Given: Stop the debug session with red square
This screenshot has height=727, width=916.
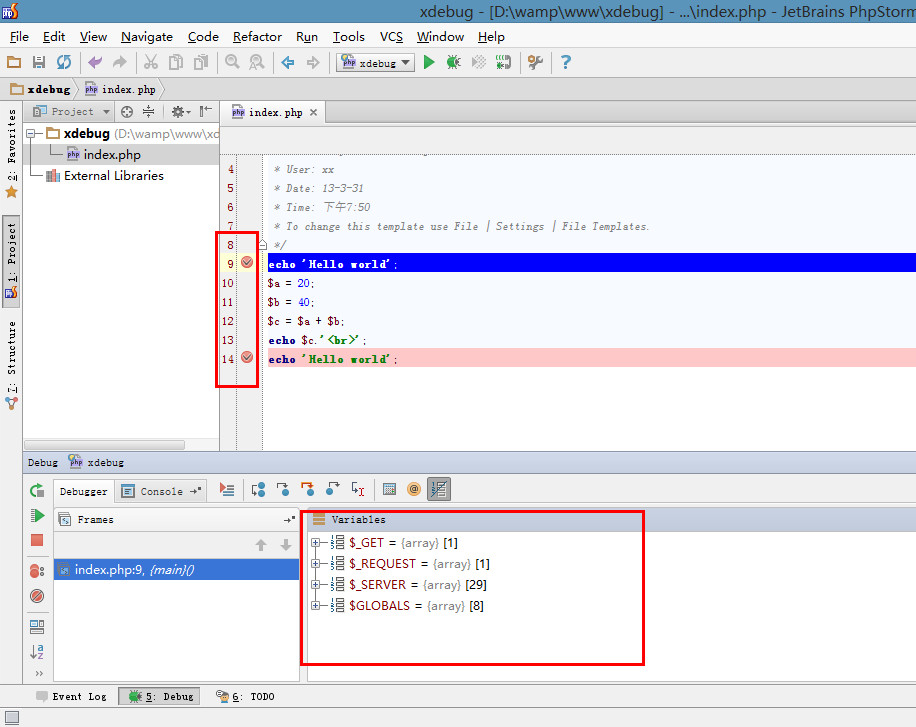Looking at the screenshot, I should pos(37,540).
